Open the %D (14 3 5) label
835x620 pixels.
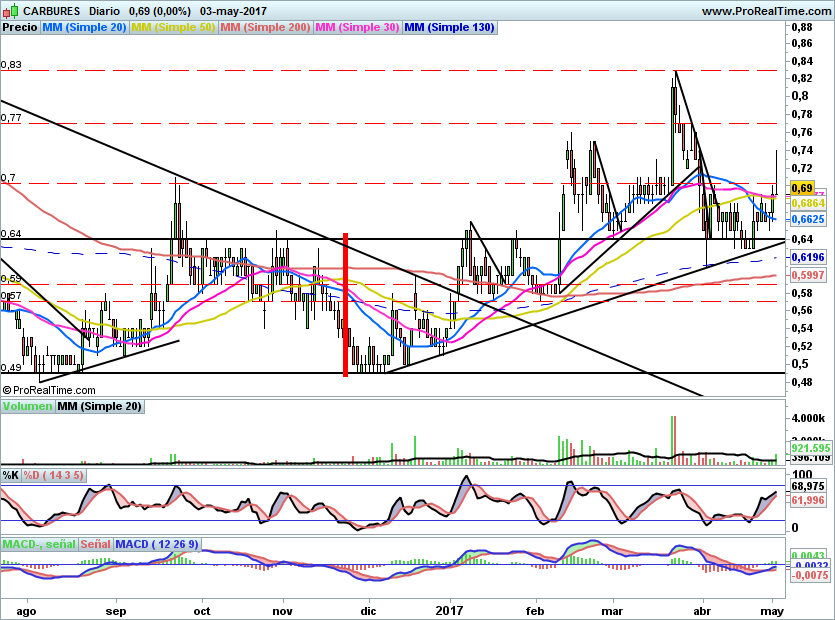pyautogui.click(x=54, y=475)
